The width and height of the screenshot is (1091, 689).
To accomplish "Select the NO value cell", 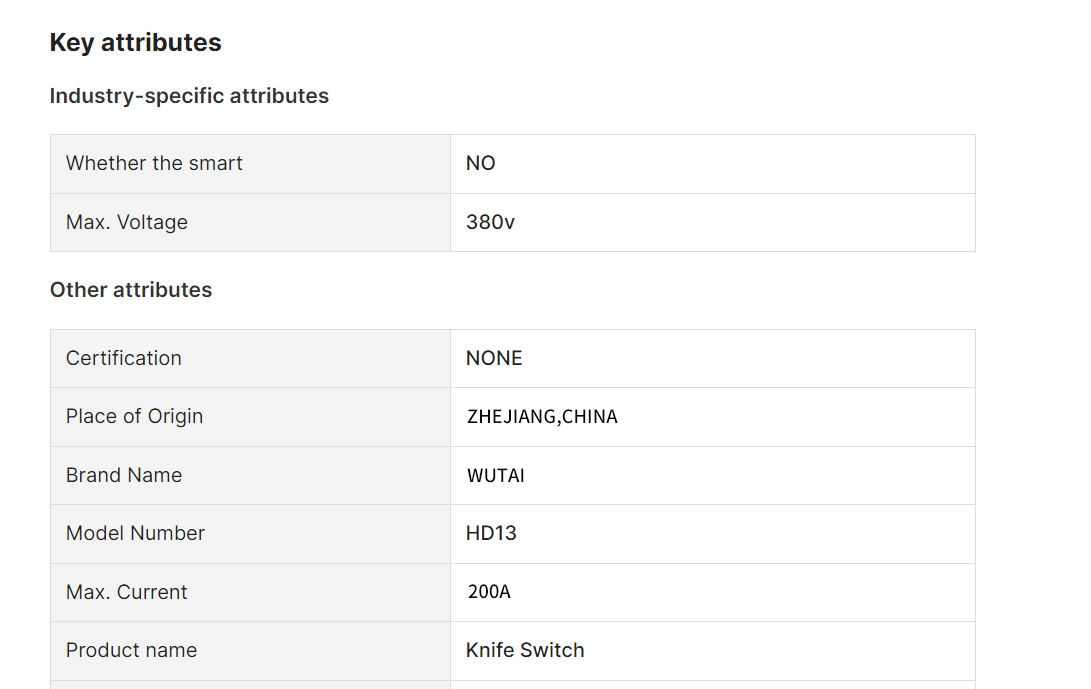I will [713, 164].
